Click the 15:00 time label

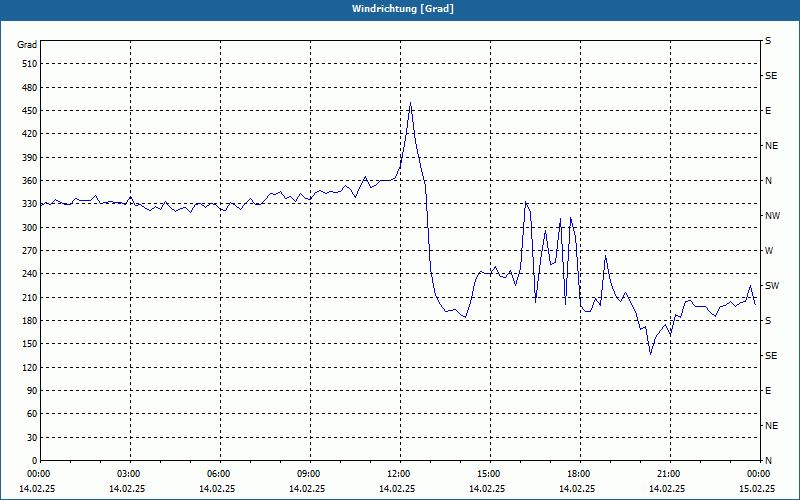tap(490, 474)
